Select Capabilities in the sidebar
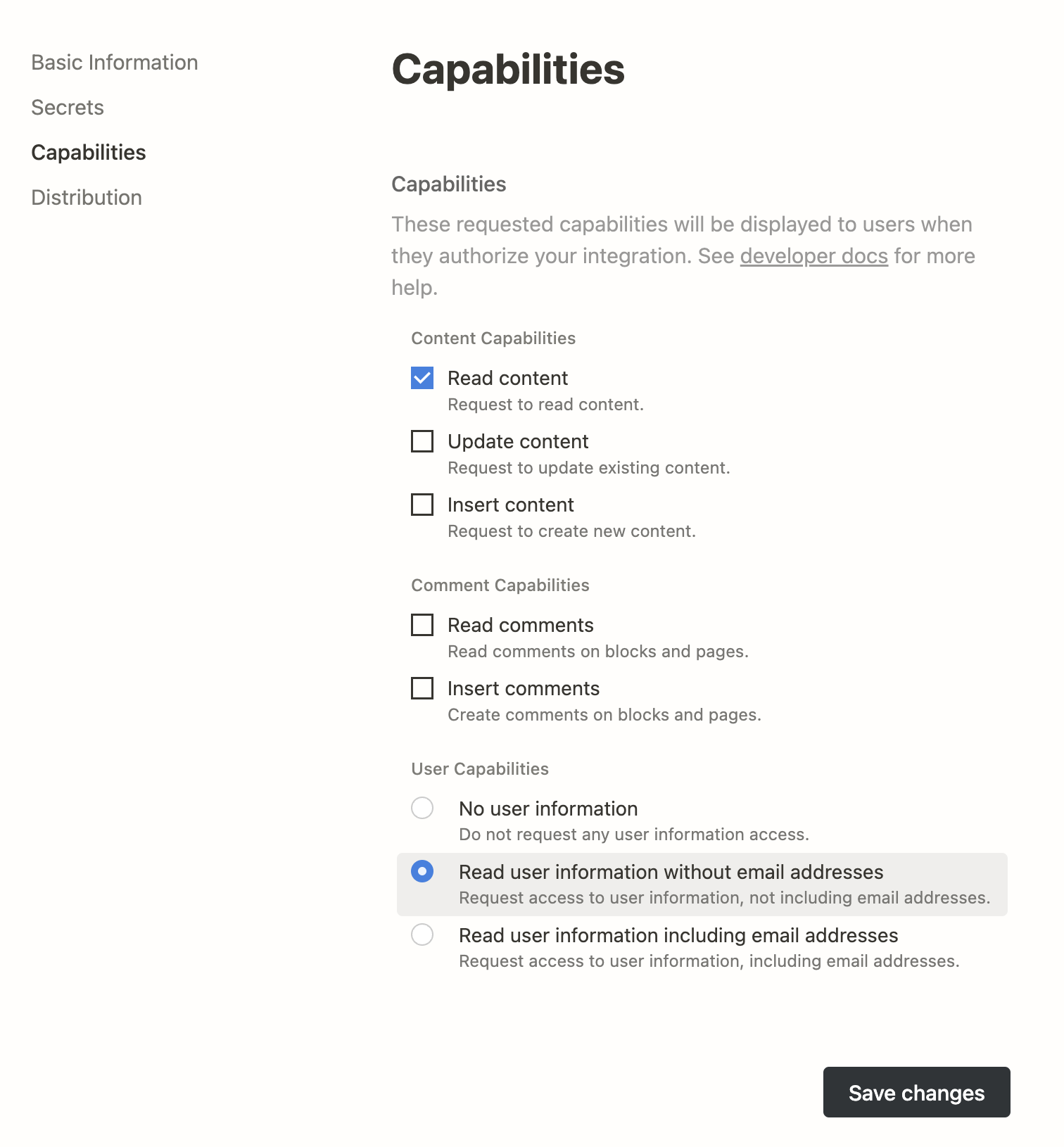The image size is (1064, 1147). click(89, 153)
